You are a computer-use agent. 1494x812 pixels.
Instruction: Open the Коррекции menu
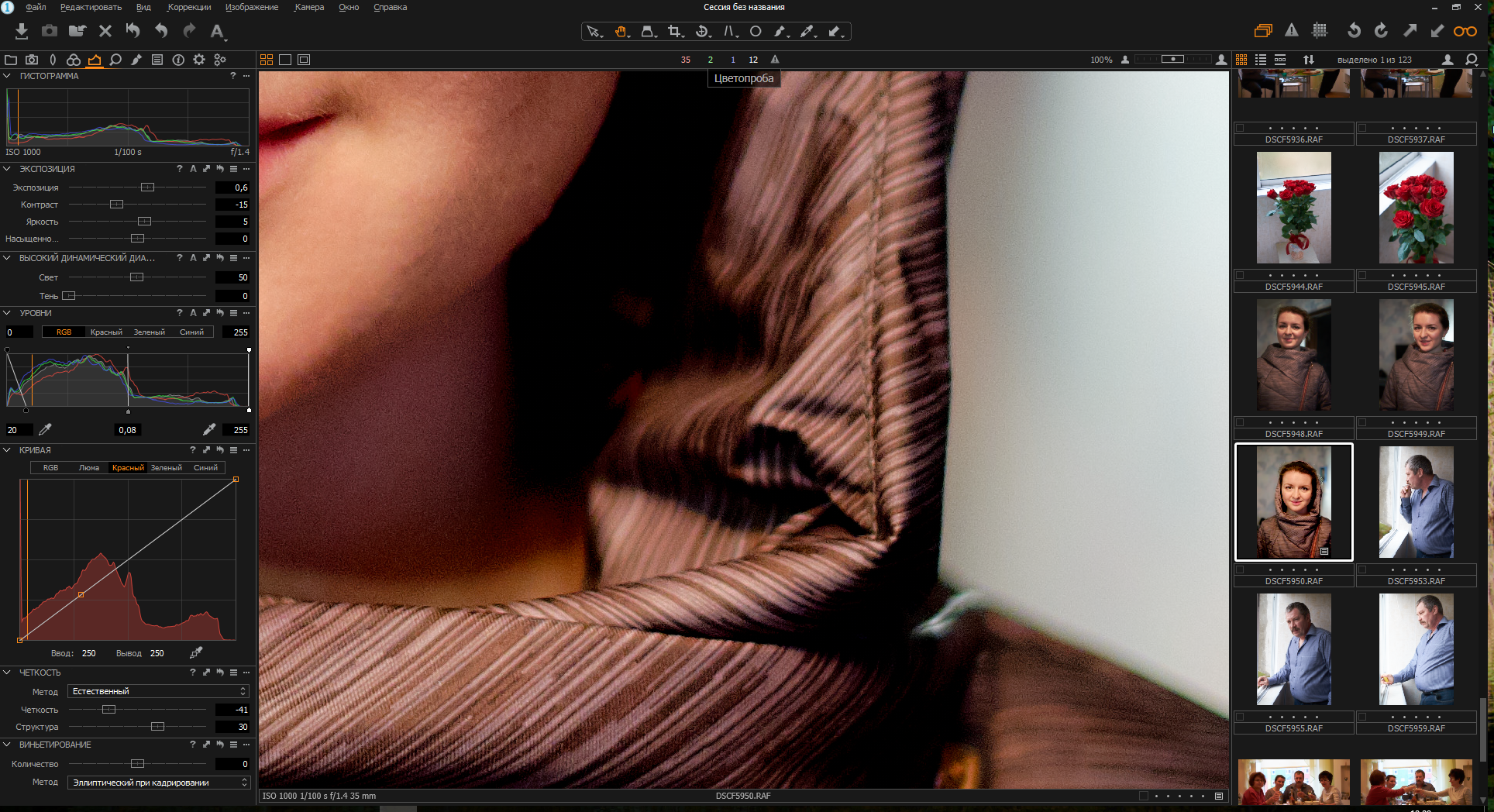(189, 7)
